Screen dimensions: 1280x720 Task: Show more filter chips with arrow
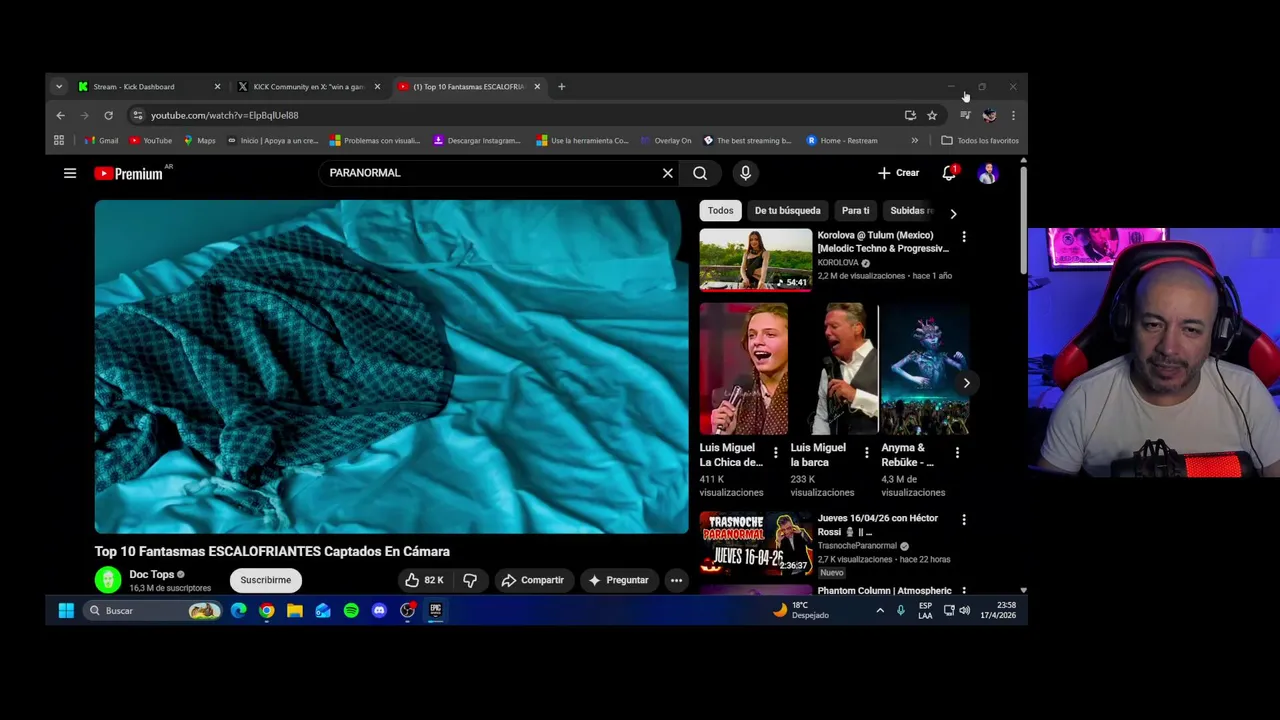(x=953, y=213)
